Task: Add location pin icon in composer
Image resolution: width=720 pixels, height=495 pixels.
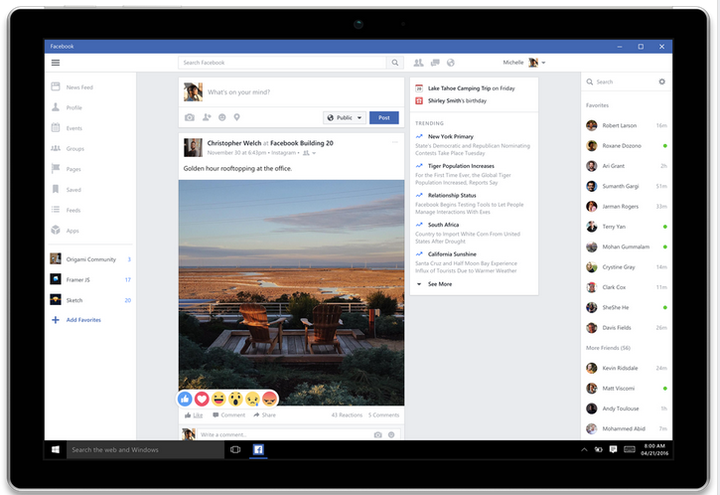Action: 237,118
